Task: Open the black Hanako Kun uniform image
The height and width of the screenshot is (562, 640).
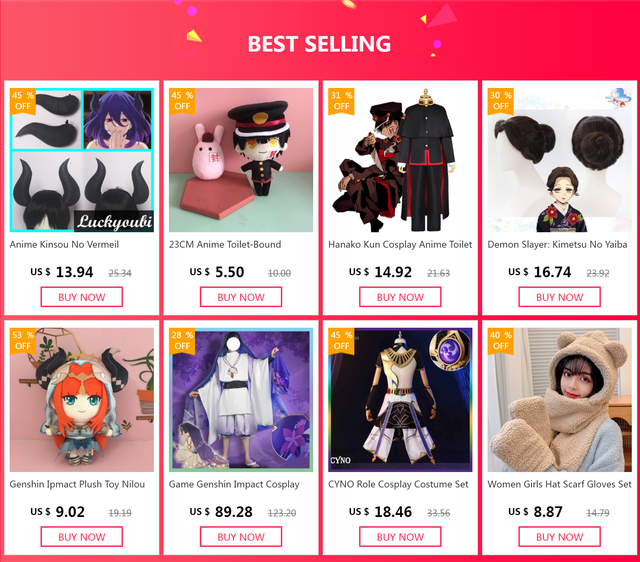Action: 400,160
